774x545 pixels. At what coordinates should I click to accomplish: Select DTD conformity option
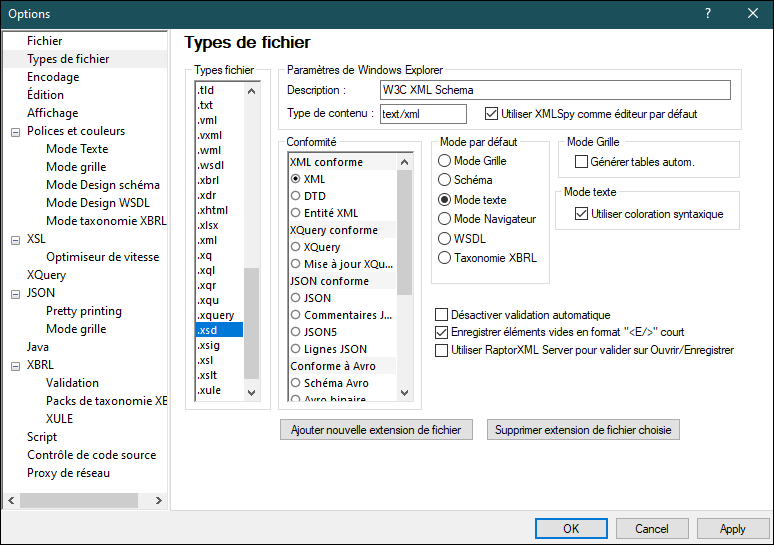[x=296, y=196]
